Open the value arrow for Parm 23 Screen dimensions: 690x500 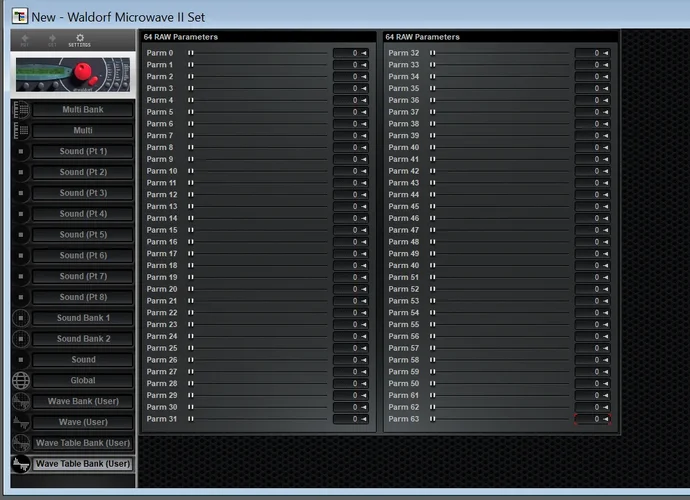pyautogui.click(x=364, y=324)
